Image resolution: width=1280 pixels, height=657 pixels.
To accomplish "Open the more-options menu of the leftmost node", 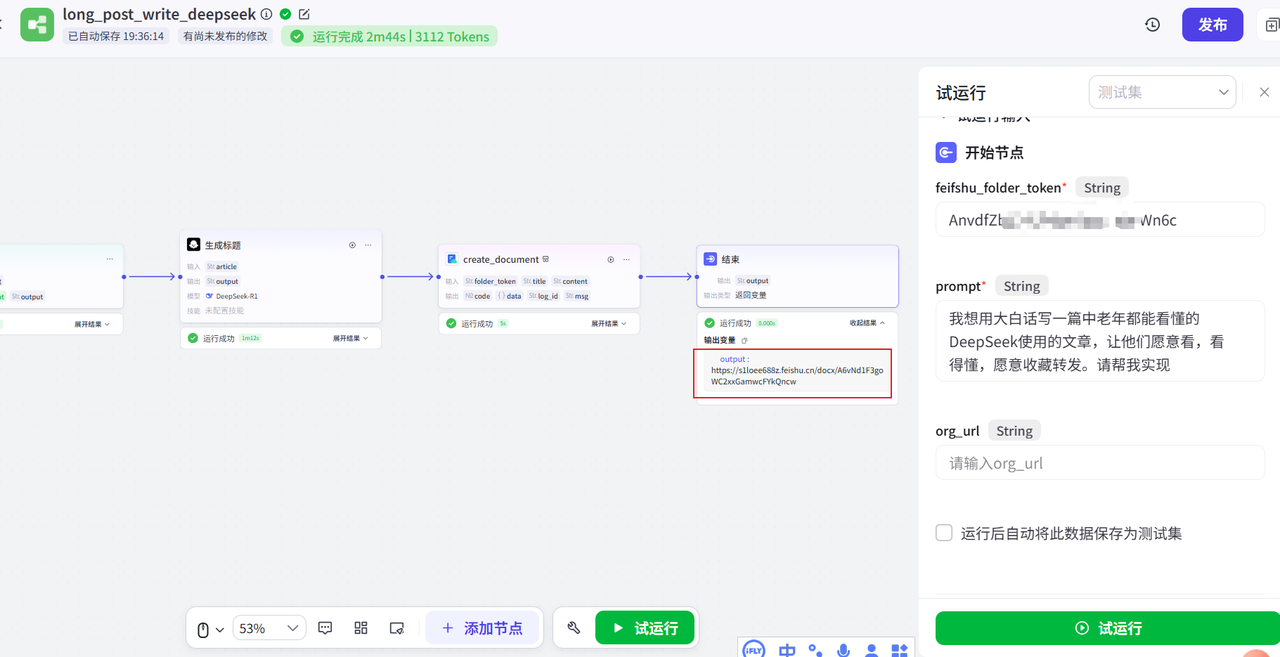I will click(x=110, y=259).
